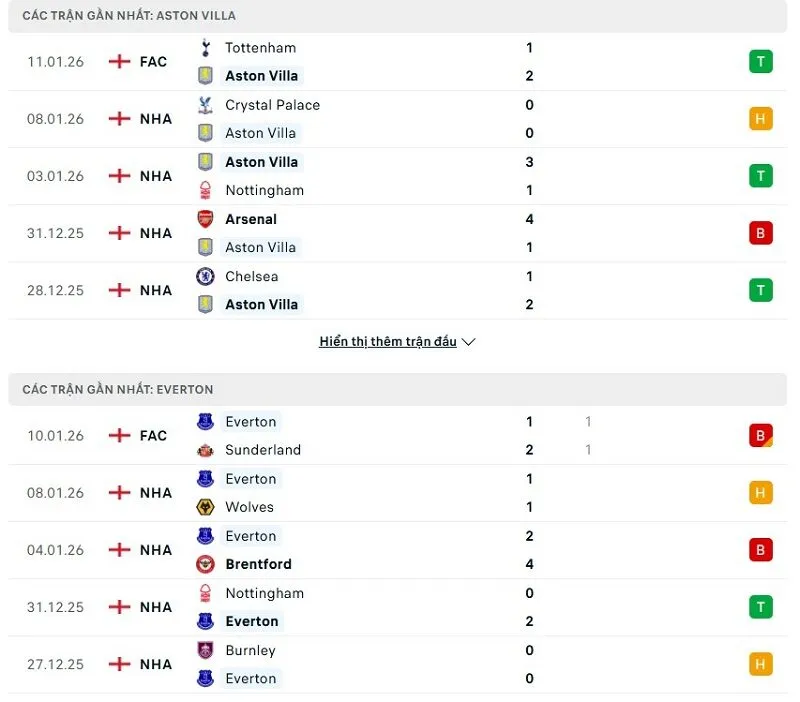Click the Burnley club crest icon
The image size is (800, 702).
tap(205, 650)
